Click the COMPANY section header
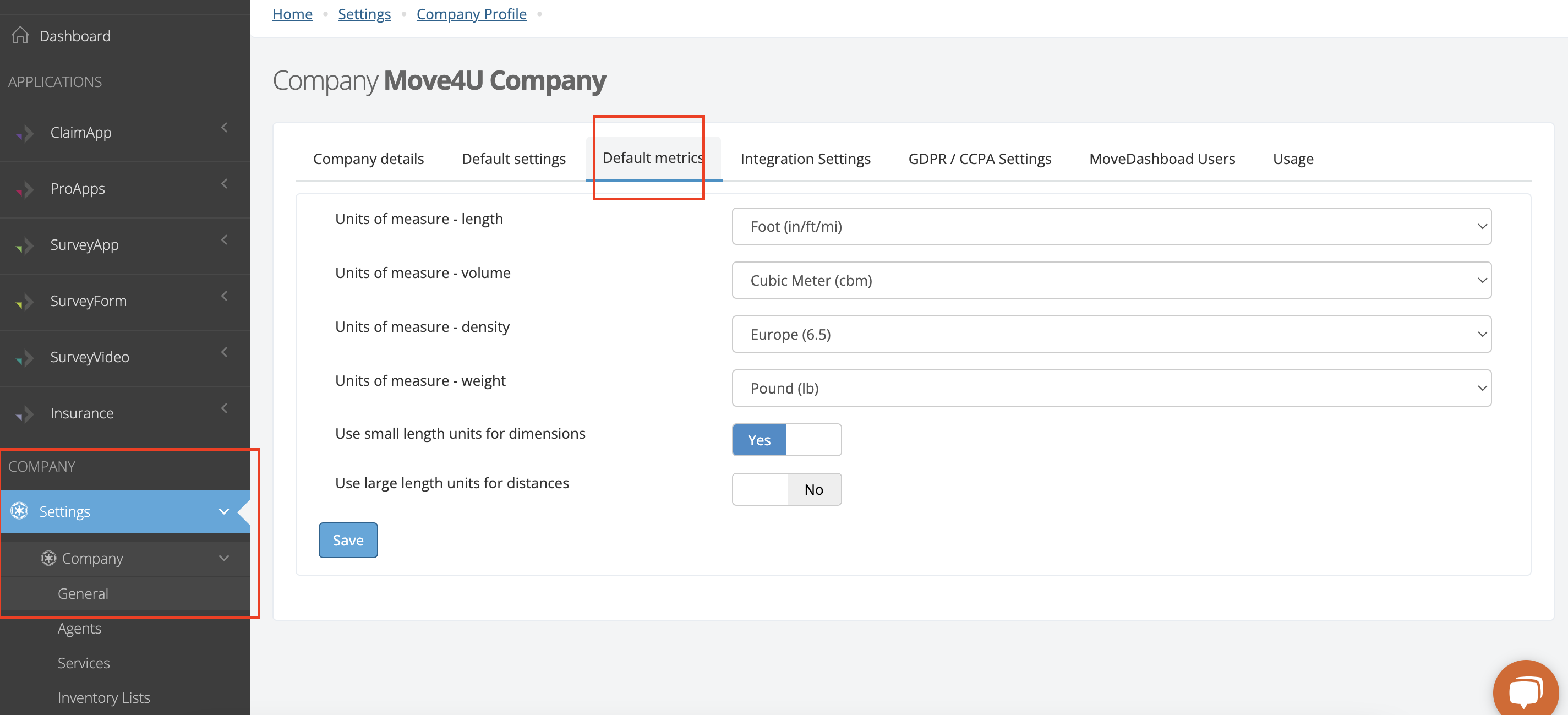Image resolution: width=1568 pixels, height=715 pixels. [x=42, y=467]
